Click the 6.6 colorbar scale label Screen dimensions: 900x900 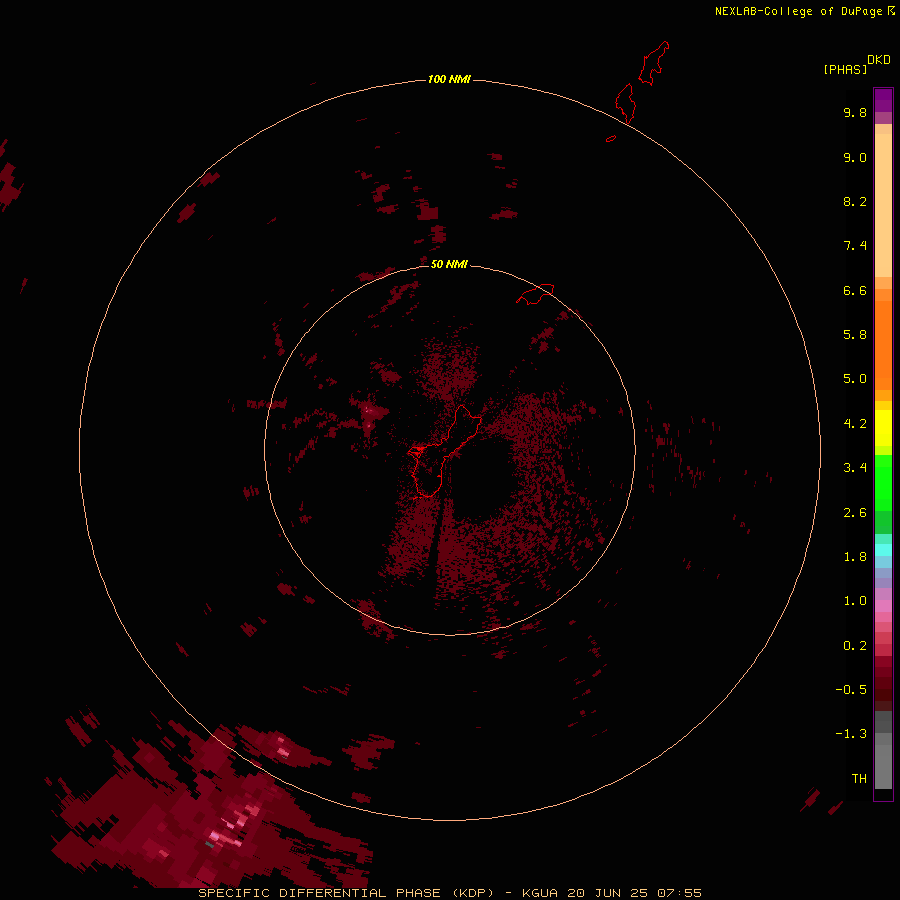(x=855, y=290)
